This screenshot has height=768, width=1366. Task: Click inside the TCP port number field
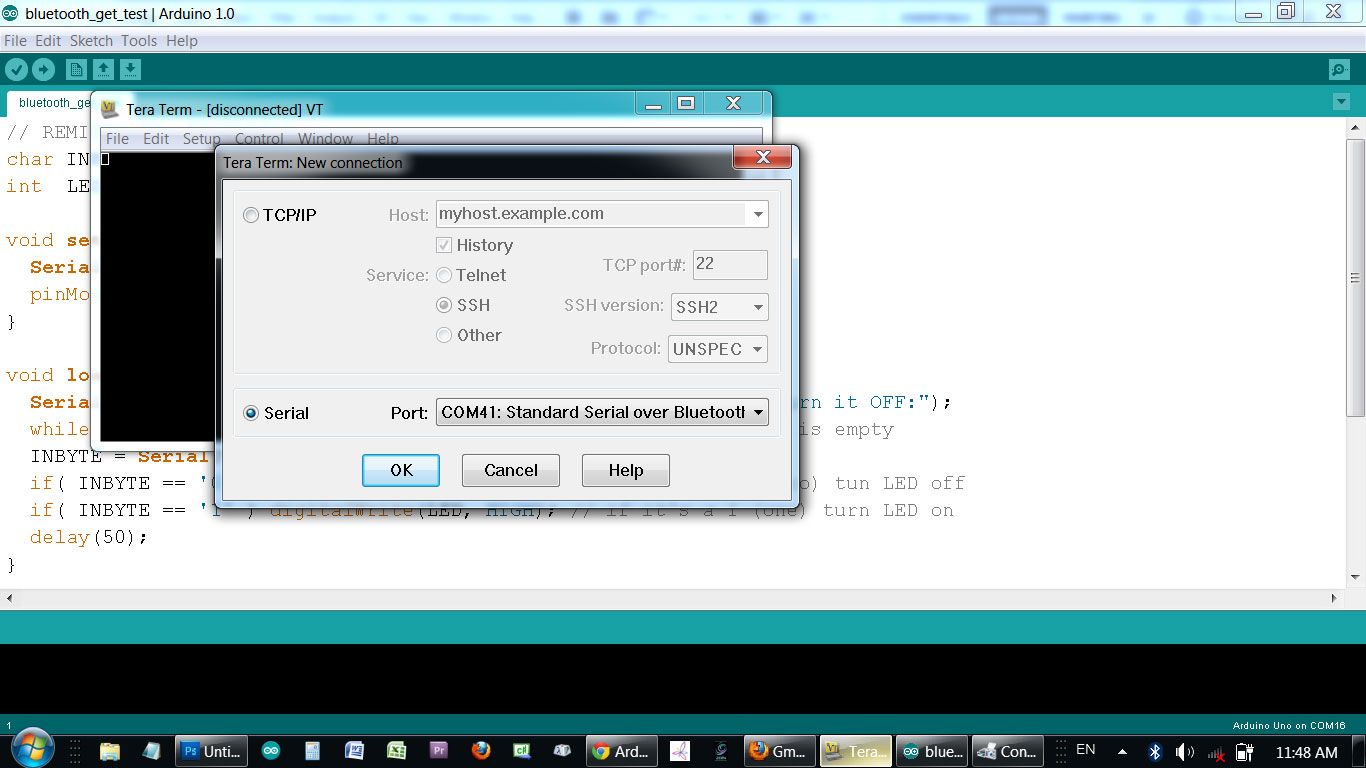tap(729, 264)
